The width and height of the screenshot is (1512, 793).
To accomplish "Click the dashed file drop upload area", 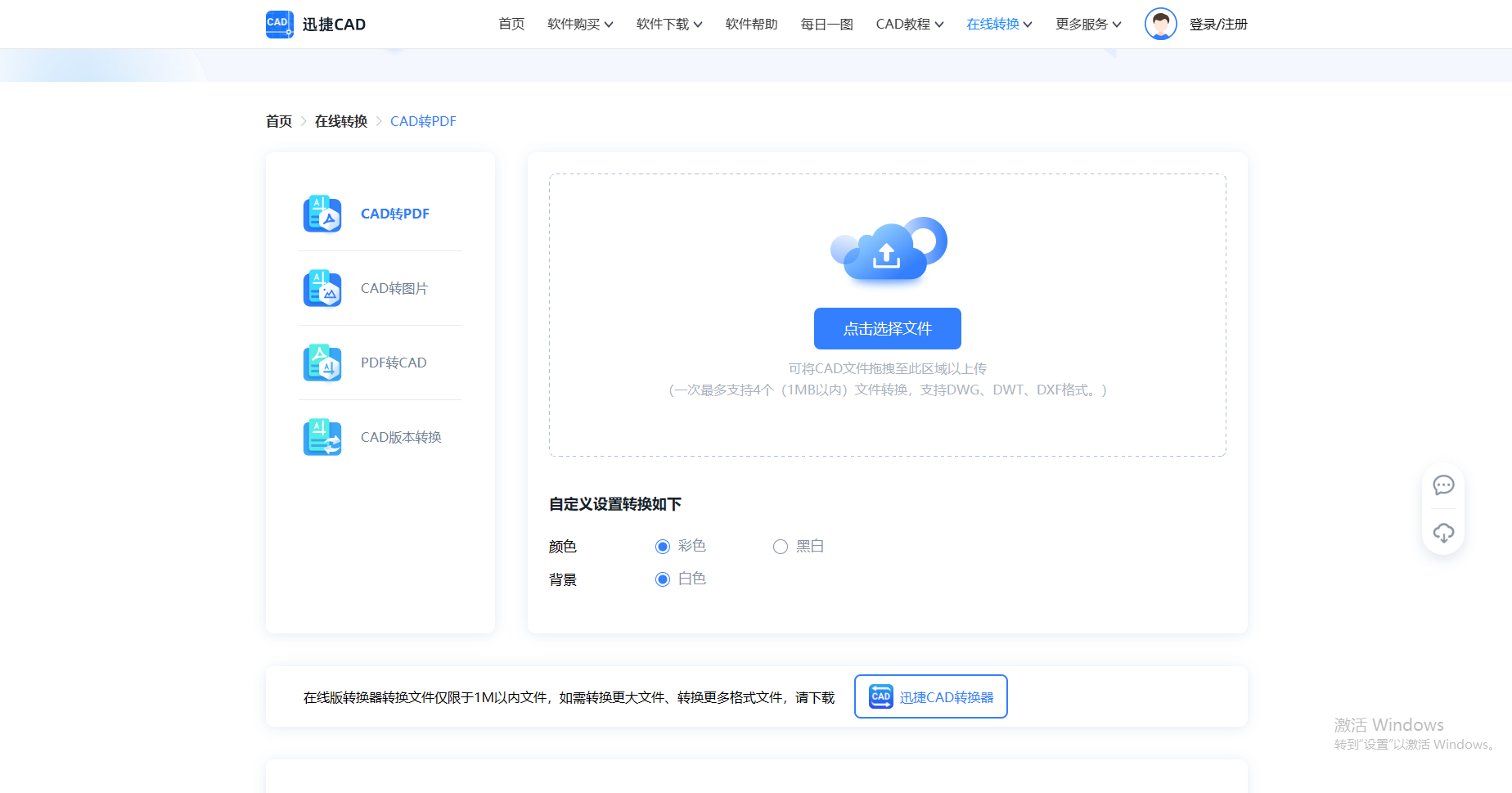I will 888,315.
